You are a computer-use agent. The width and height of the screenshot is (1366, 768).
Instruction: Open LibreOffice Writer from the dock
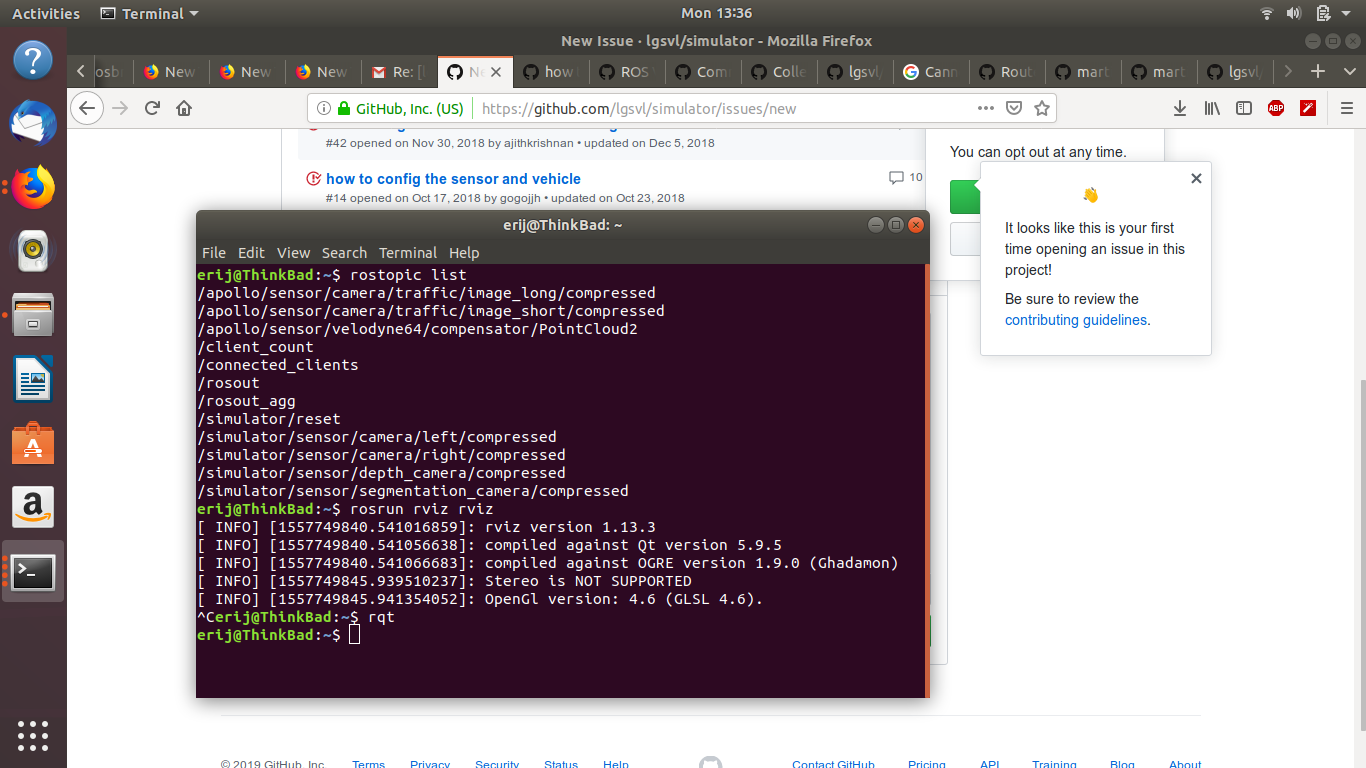tap(33, 380)
